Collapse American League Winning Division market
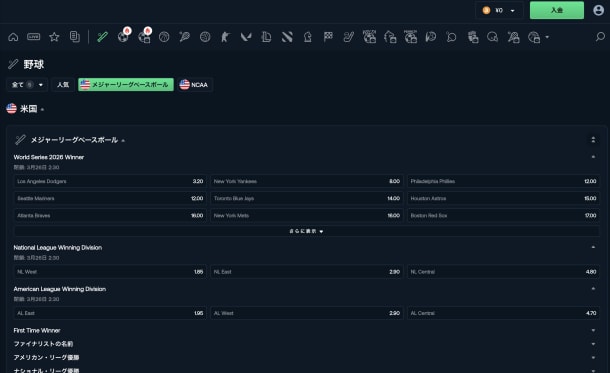Viewport: 610px width, 373px height. tap(593, 289)
